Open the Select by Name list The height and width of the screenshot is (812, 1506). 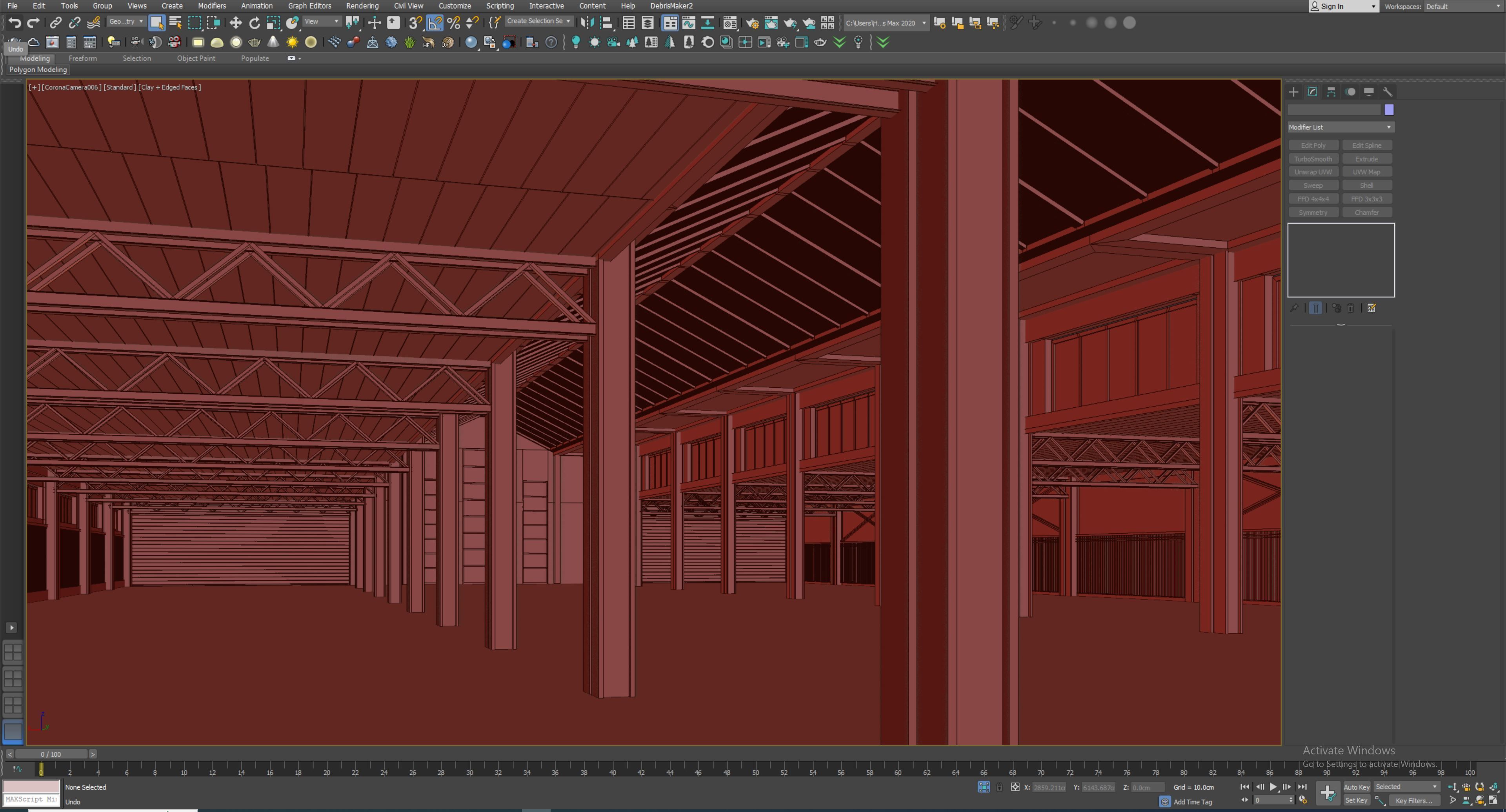175,23
